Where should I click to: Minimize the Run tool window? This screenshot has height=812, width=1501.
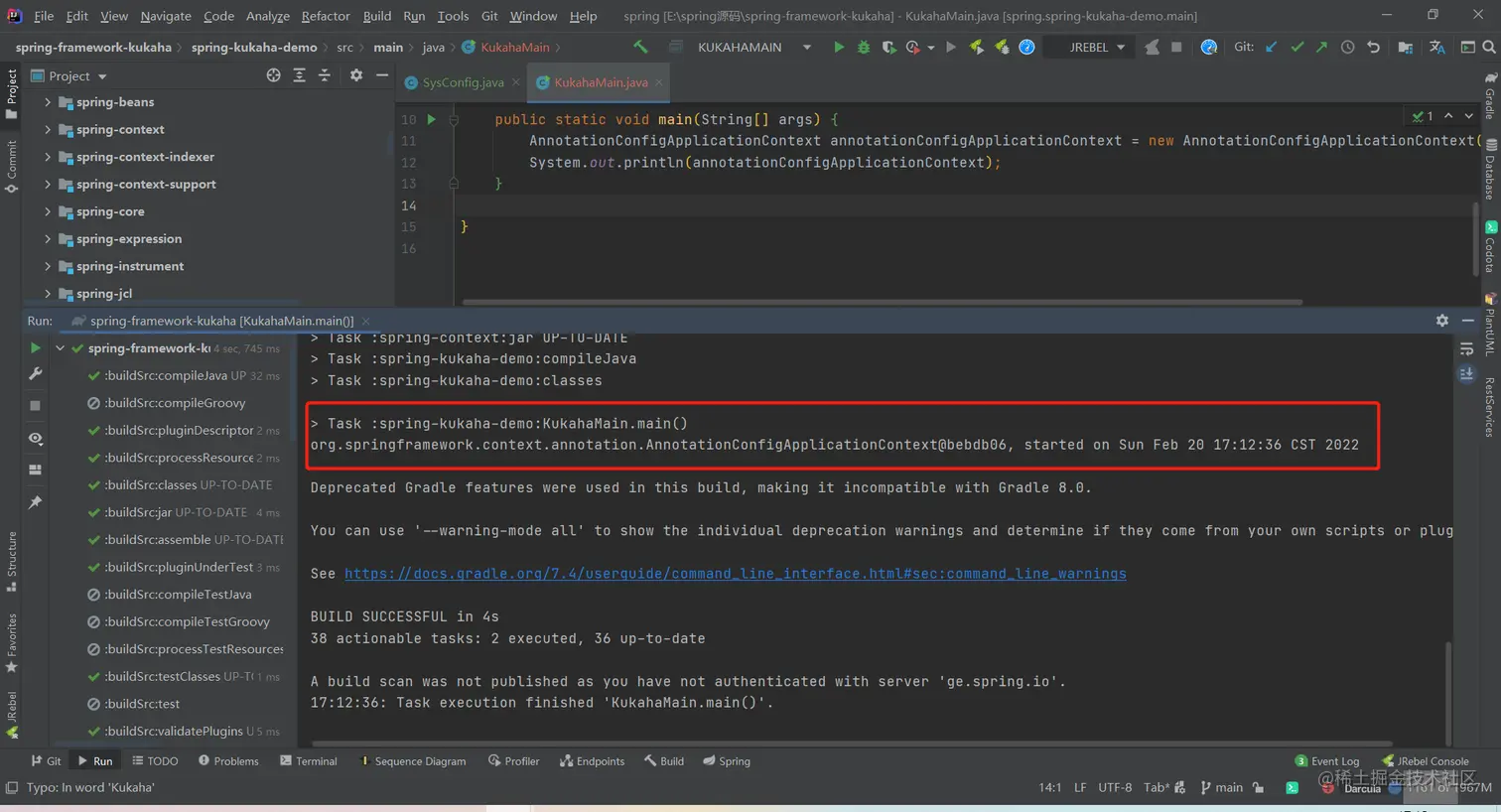pyautogui.click(x=1468, y=321)
